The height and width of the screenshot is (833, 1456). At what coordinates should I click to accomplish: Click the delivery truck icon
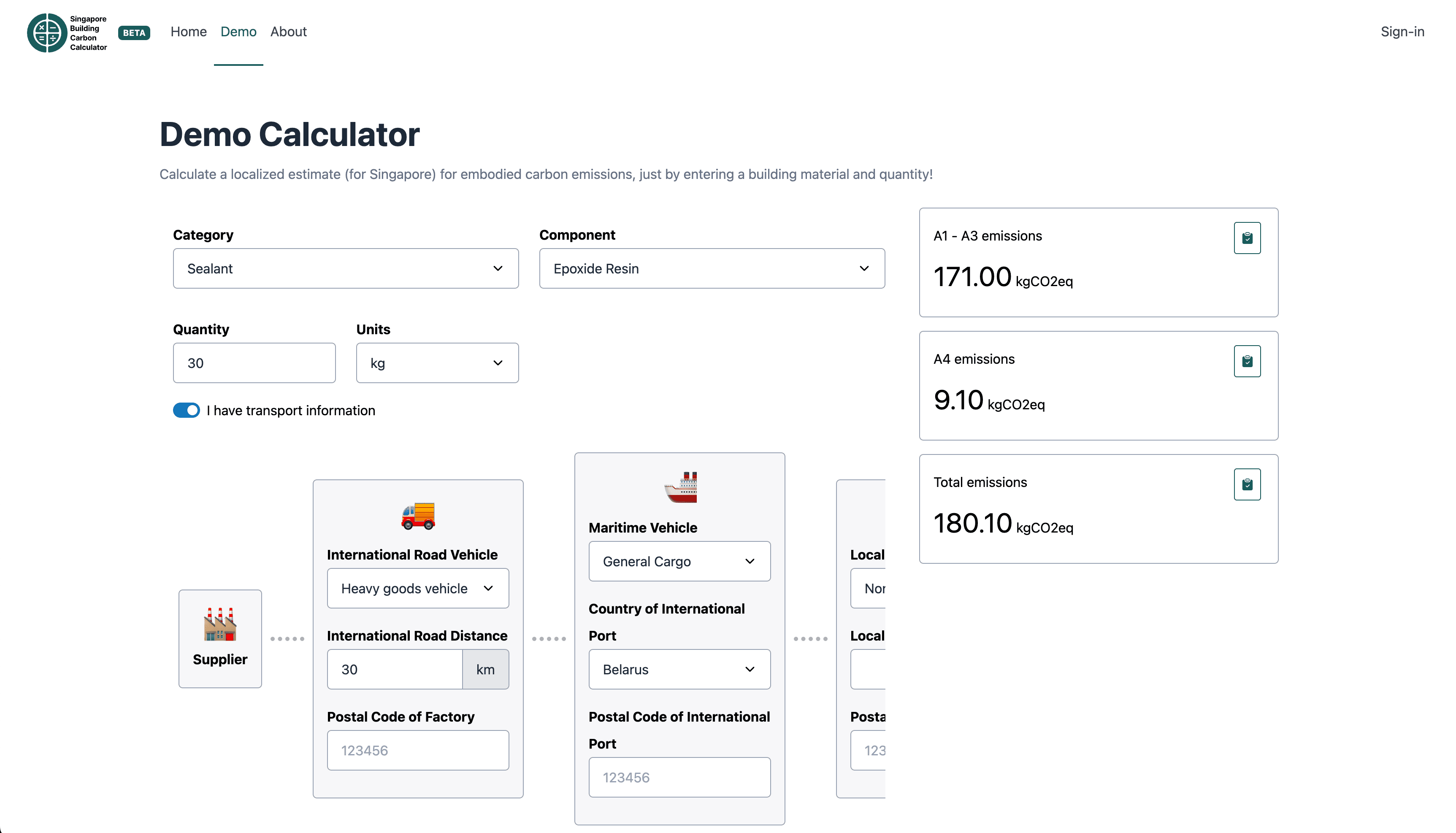tap(418, 516)
